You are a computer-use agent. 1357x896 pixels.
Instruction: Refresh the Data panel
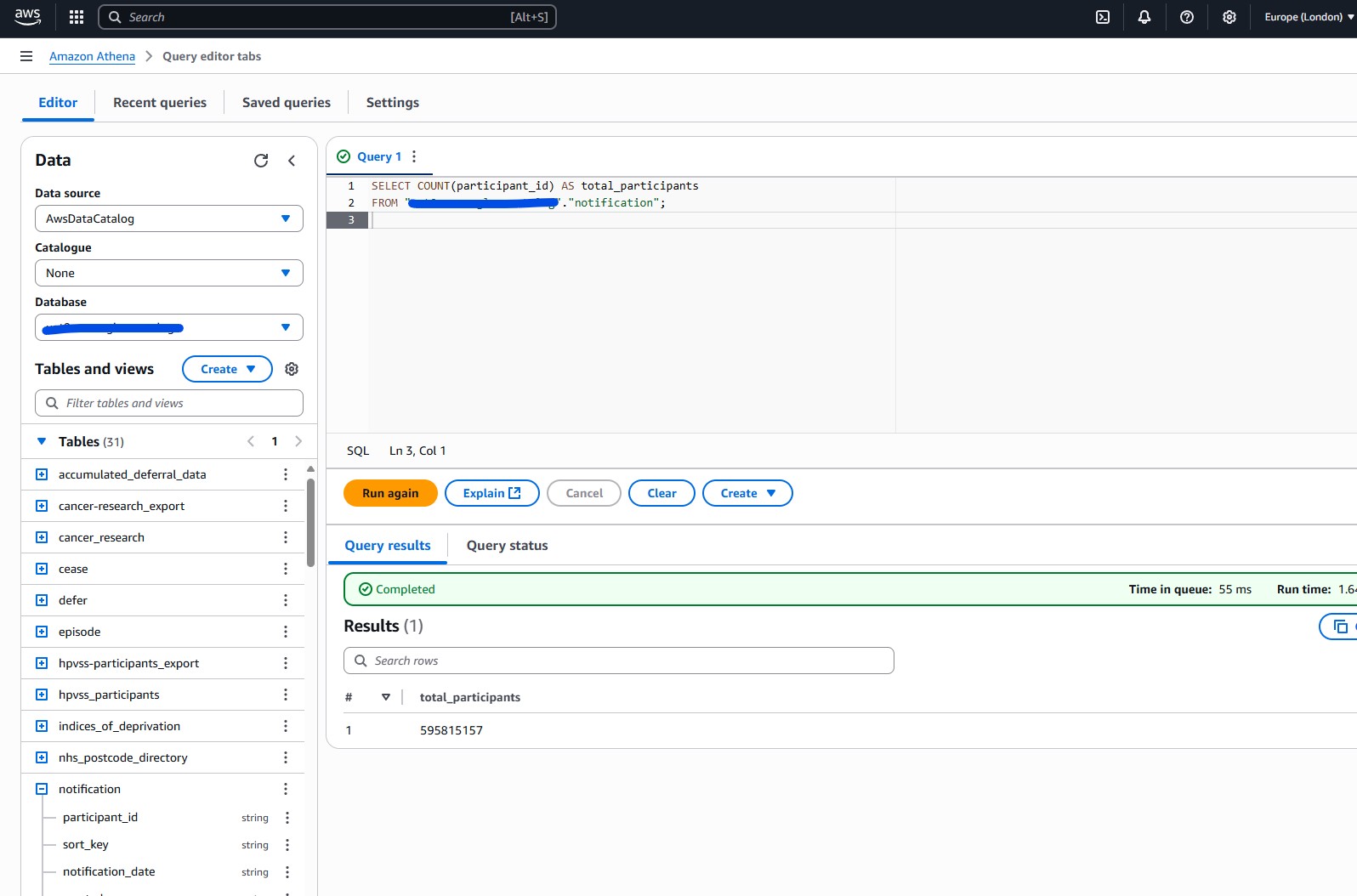click(x=261, y=161)
